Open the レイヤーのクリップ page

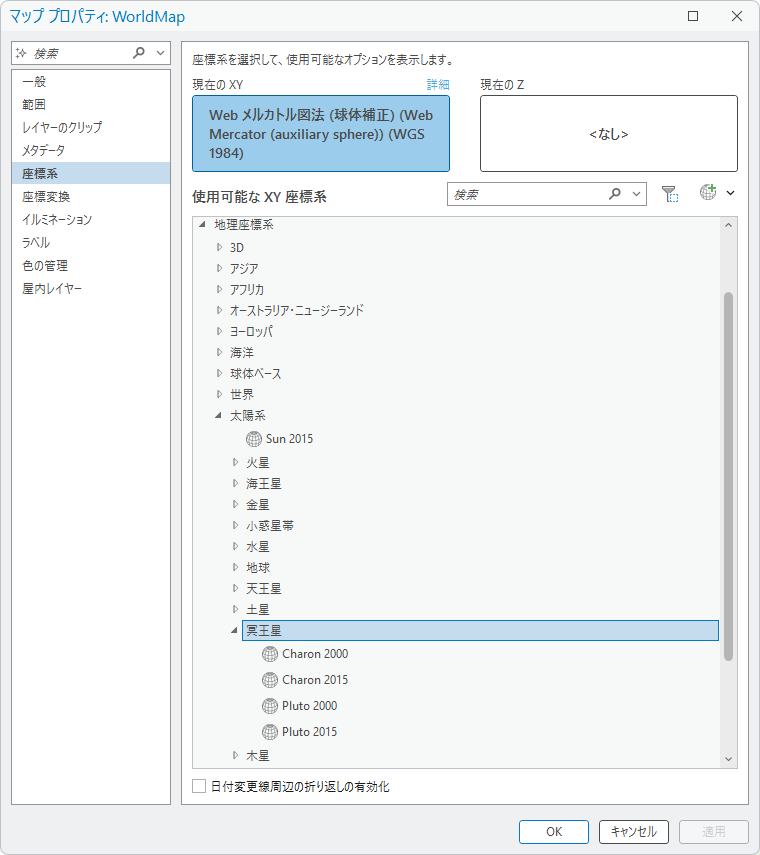pos(91,127)
